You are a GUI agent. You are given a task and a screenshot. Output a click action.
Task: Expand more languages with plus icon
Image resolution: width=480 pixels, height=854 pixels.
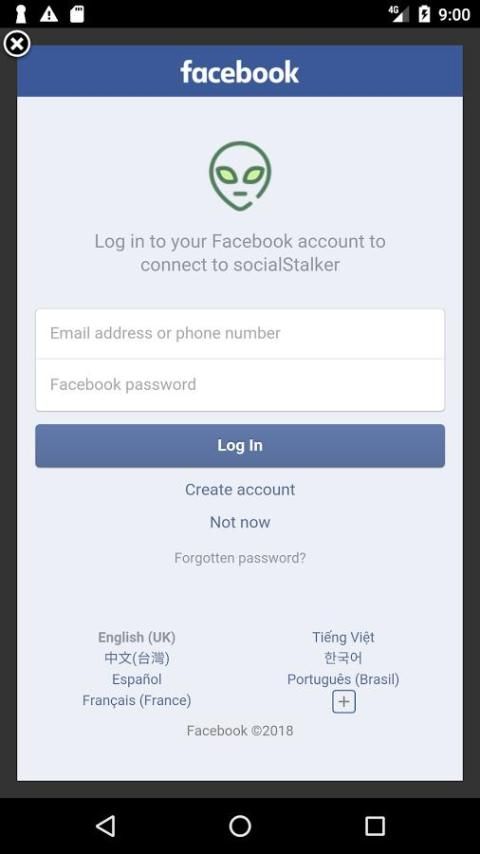coord(344,702)
